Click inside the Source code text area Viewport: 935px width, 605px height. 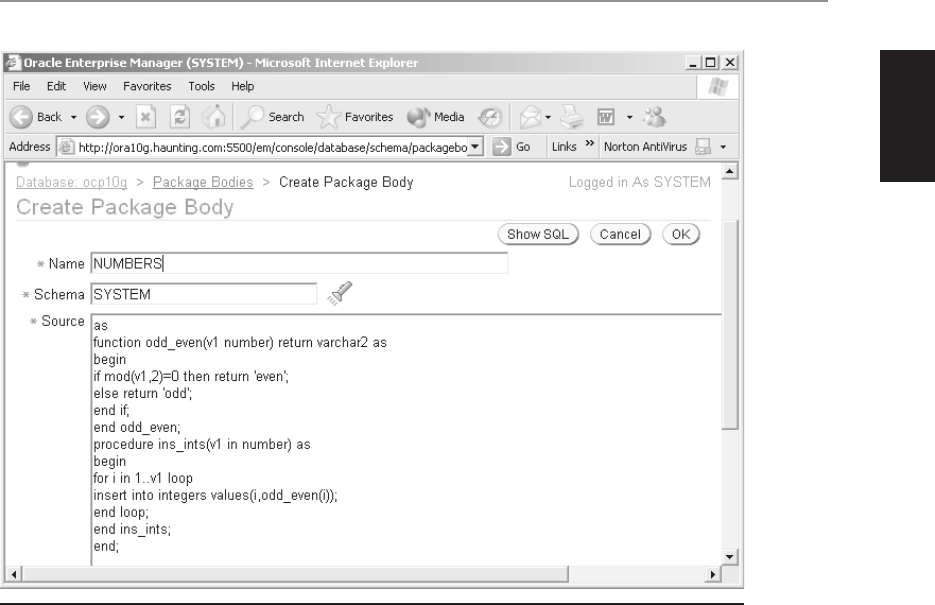click(x=406, y=439)
